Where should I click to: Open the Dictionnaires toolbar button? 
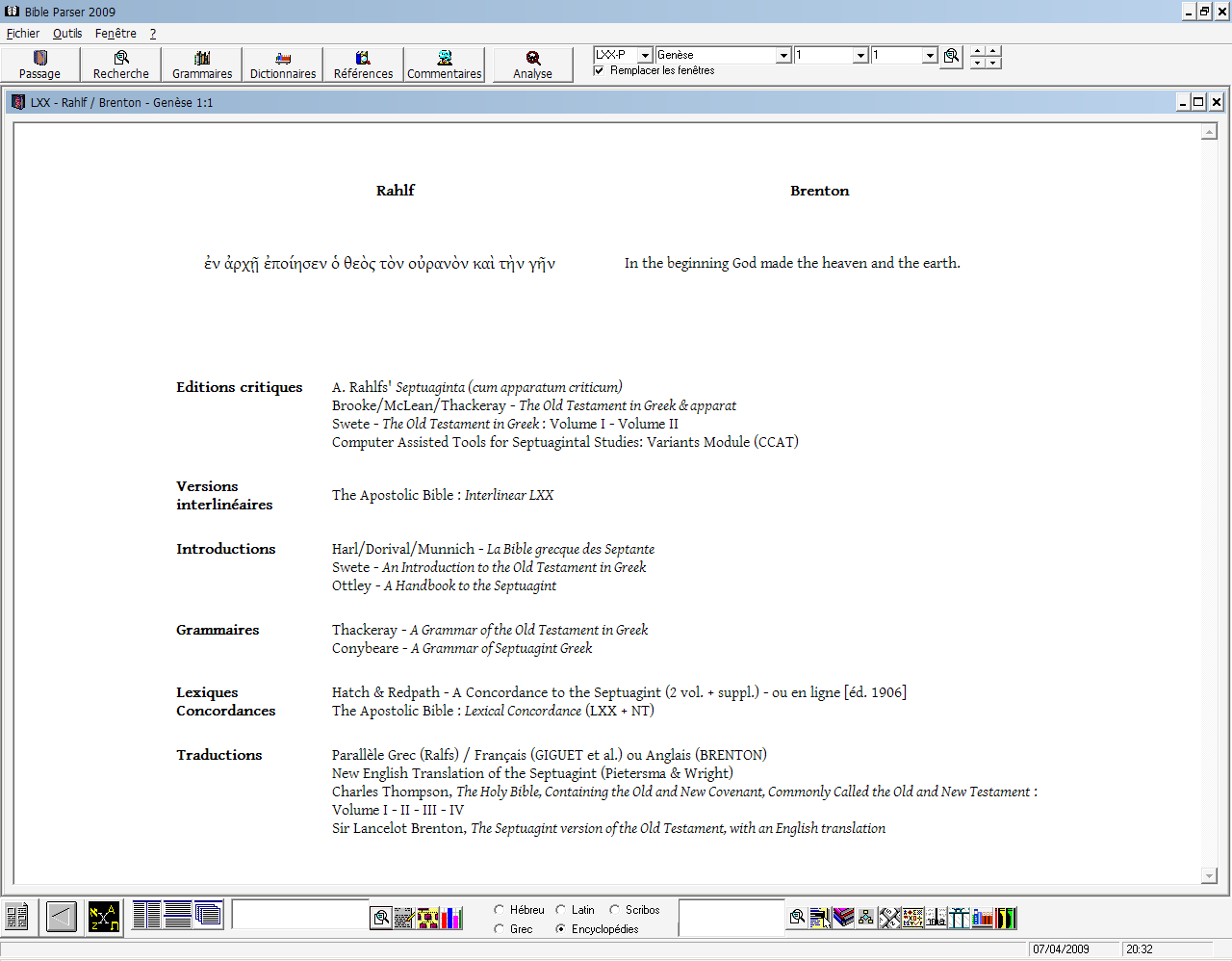283,65
